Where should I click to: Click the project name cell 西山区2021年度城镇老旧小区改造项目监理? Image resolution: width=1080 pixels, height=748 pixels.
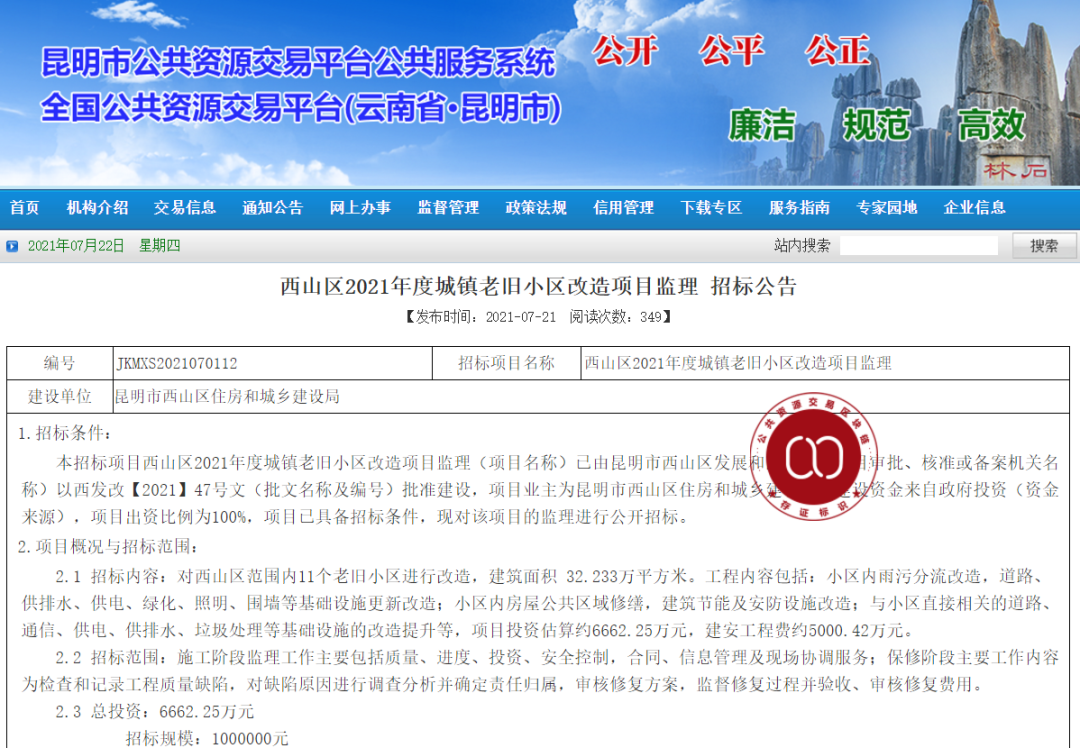825,363
